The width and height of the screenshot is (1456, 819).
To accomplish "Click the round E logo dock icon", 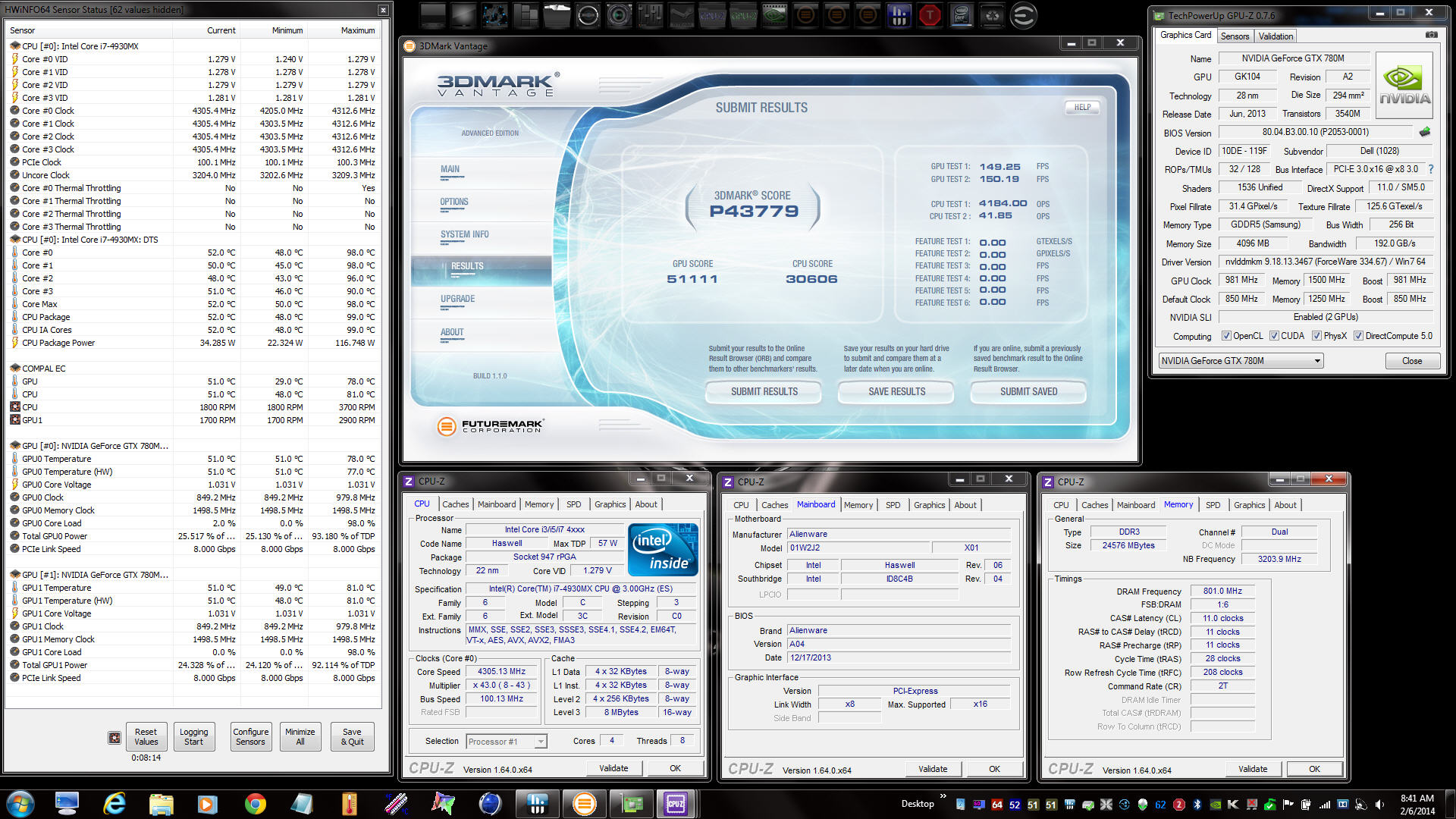I will pos(1023,15).
